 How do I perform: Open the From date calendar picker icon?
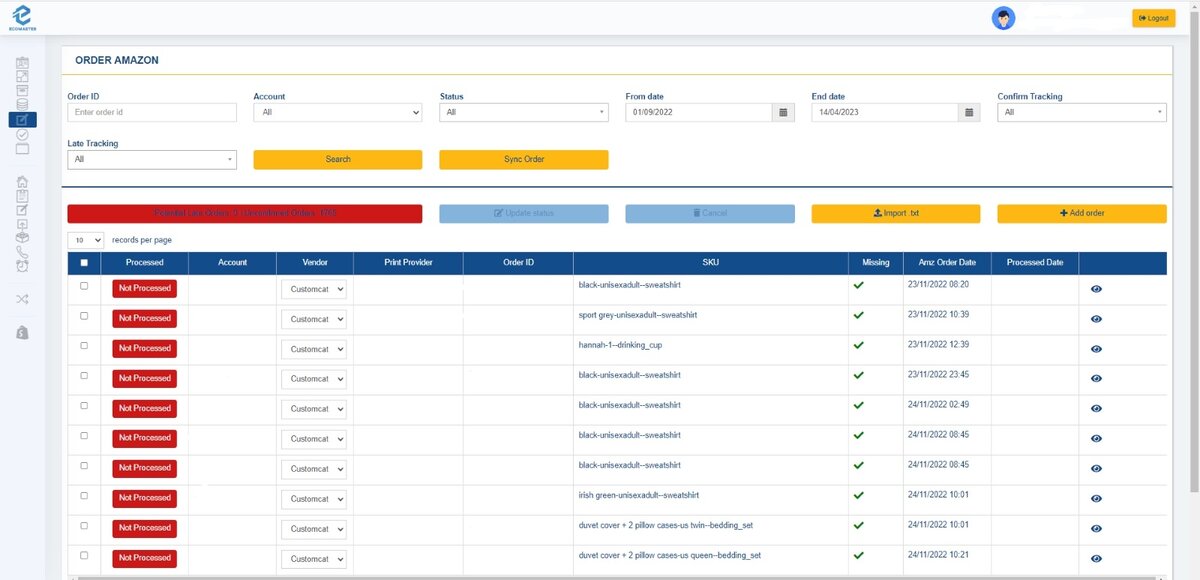(x=784, y=112)
